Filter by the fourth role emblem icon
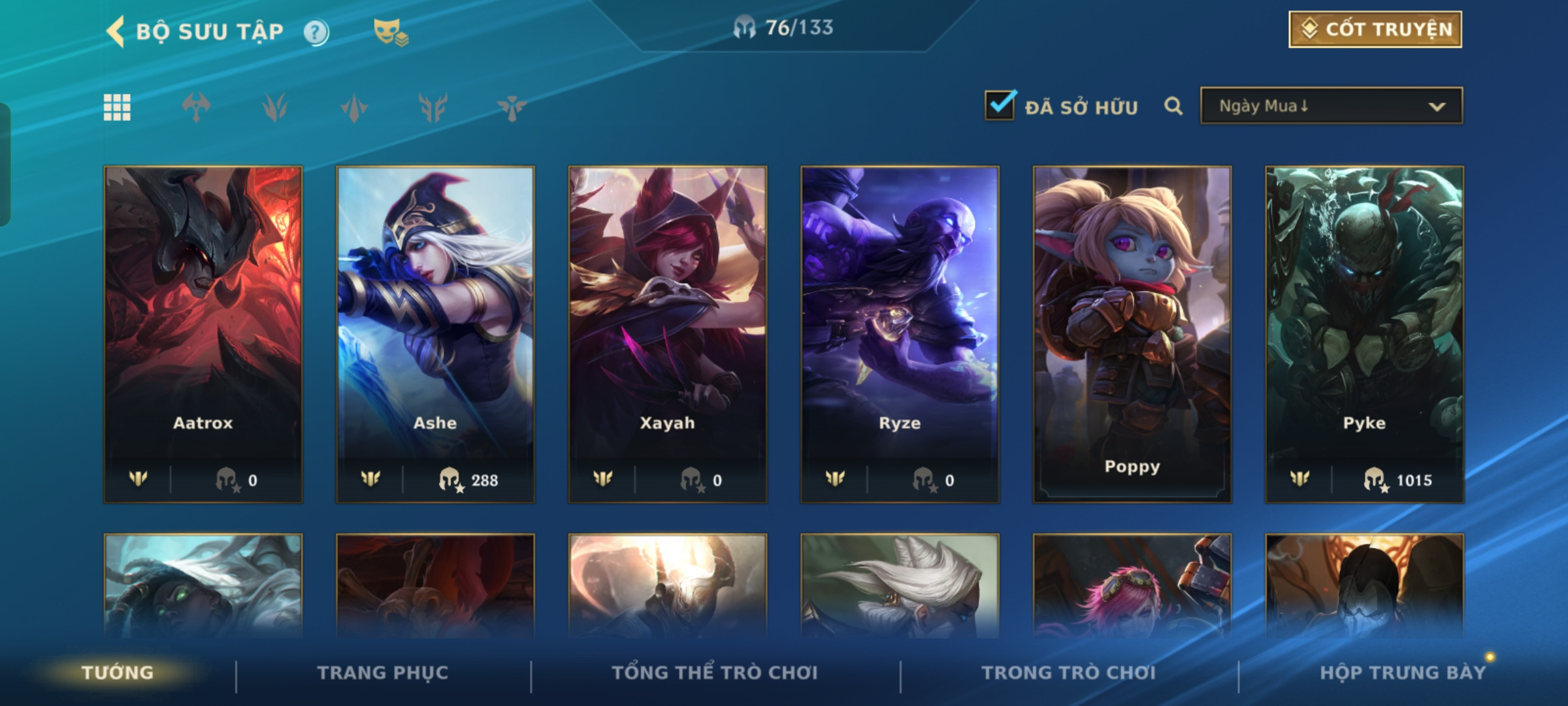This screenshot has height=706, width=1568. 433,107
